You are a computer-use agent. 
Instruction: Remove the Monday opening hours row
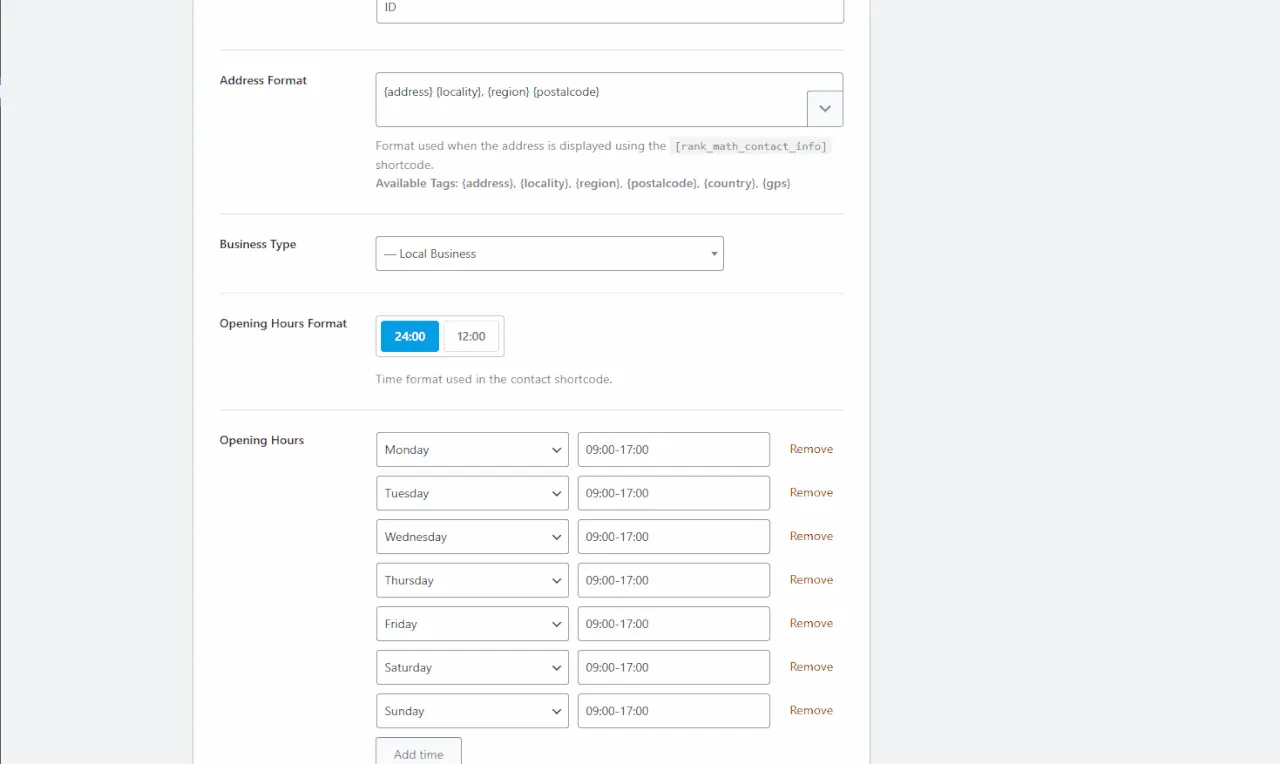pos(811,449)
